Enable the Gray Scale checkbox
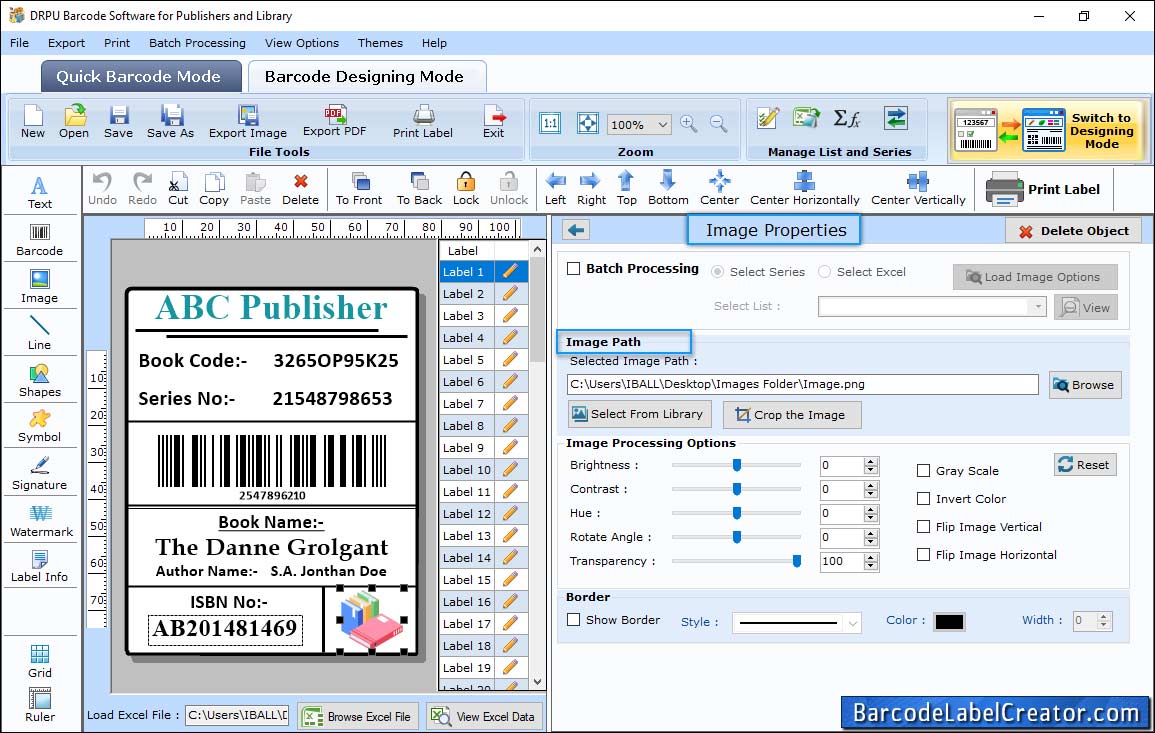The width and height of the screenshot is (1155, 733). click(x=923, y=471)
